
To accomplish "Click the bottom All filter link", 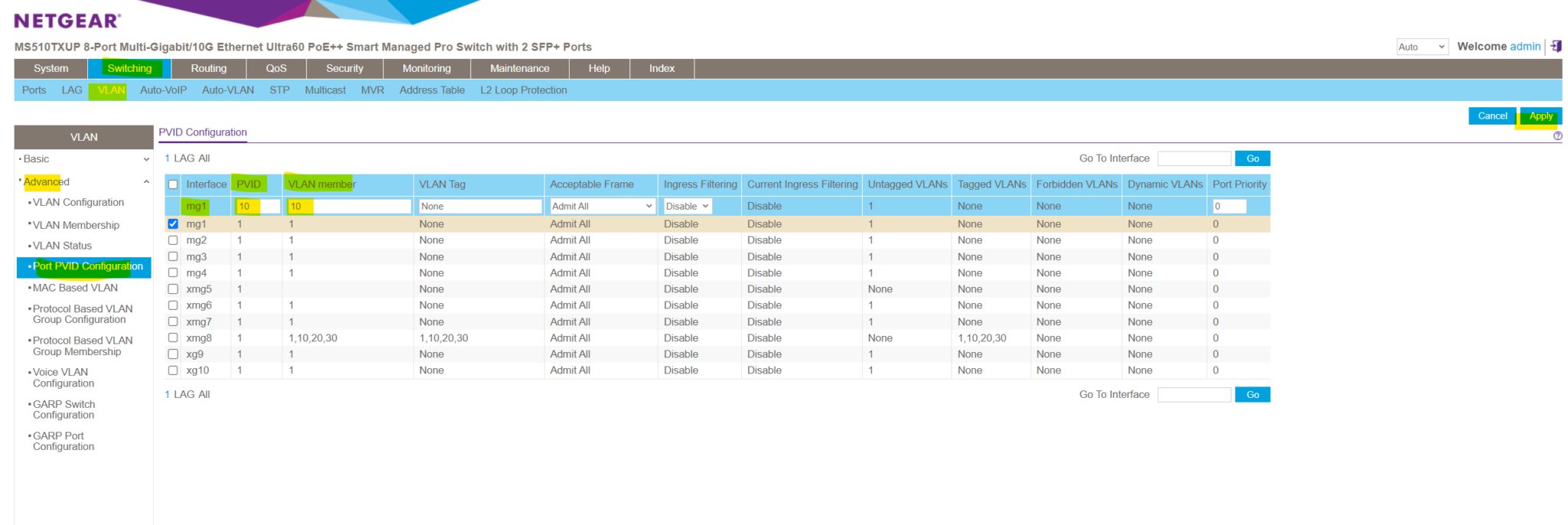I will tap(204, 395).
